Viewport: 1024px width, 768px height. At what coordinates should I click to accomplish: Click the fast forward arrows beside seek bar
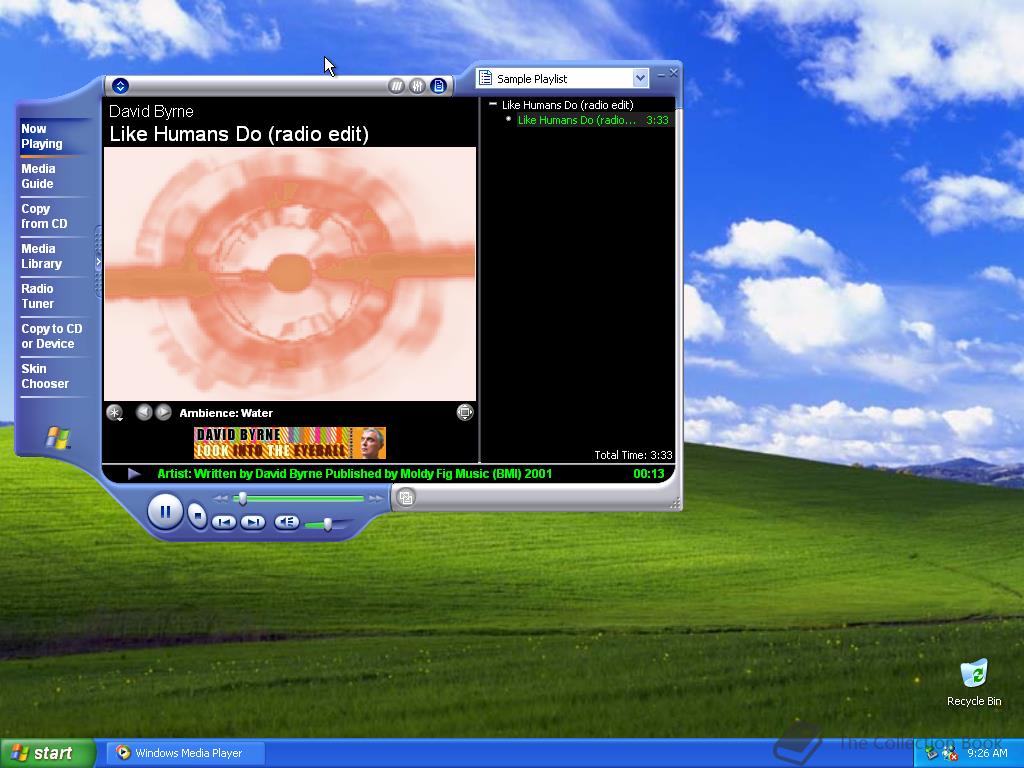coord(376,499)
